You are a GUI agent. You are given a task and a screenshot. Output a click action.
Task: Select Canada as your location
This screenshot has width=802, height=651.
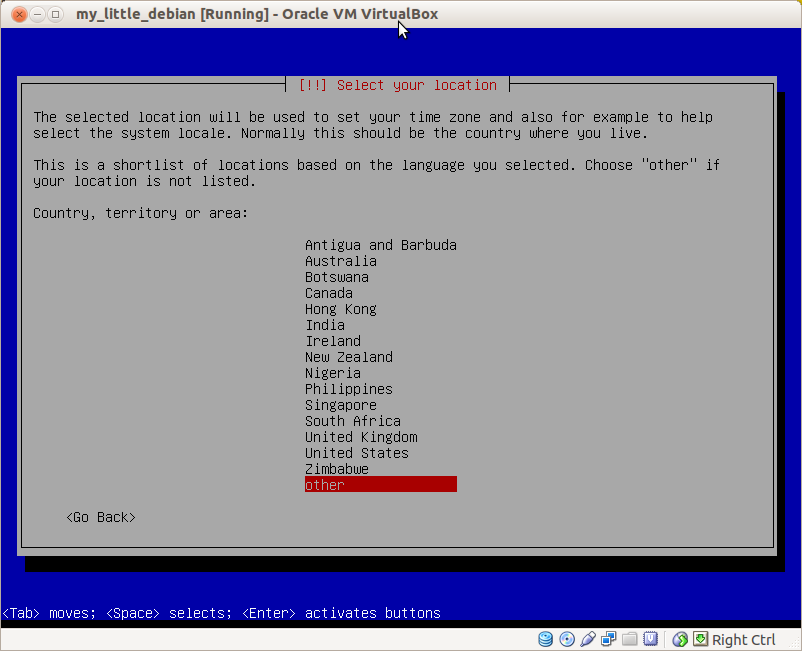381,293
